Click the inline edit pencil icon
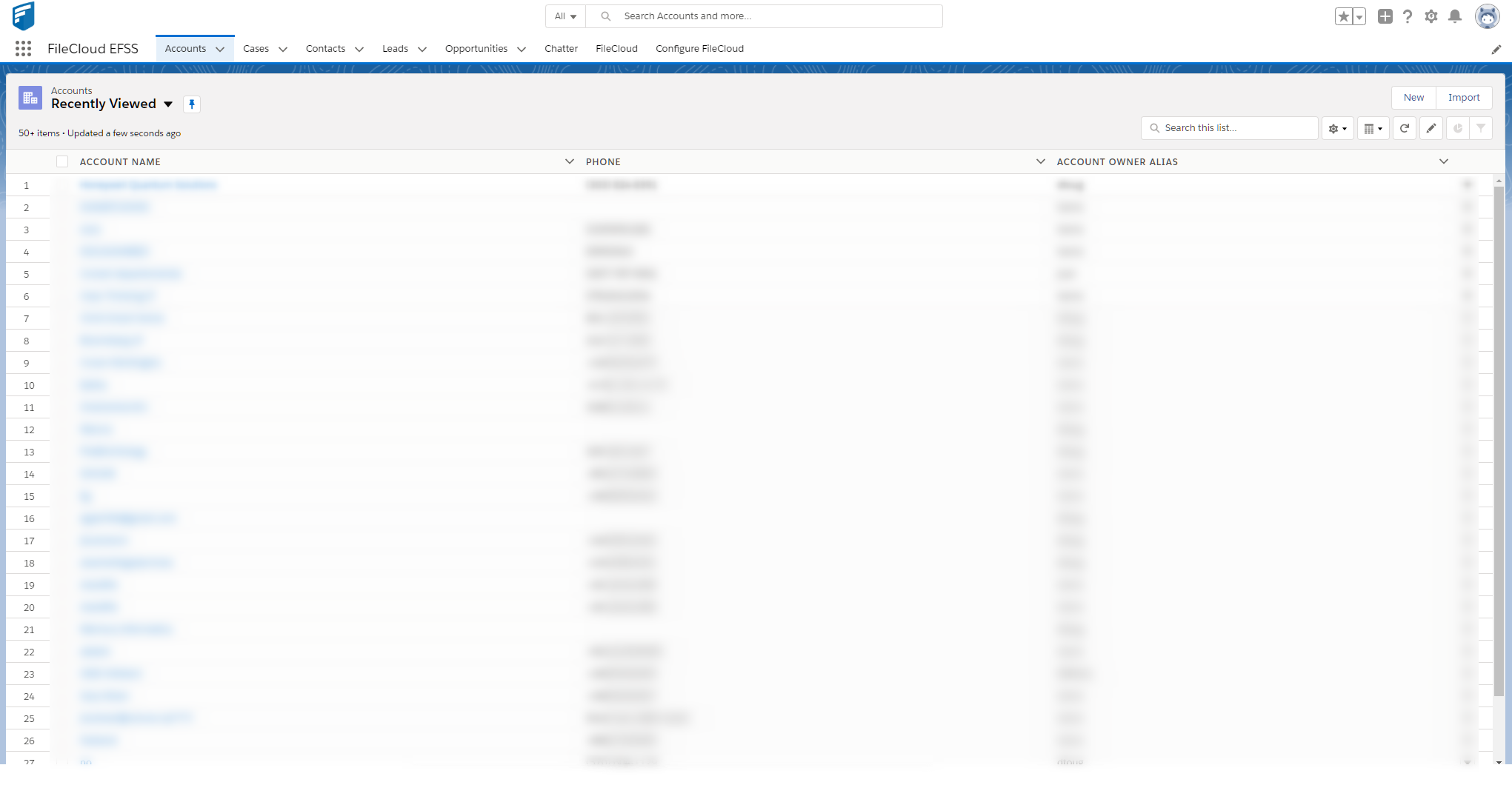The image size is (1512, 805). [x=1431, y=128]
